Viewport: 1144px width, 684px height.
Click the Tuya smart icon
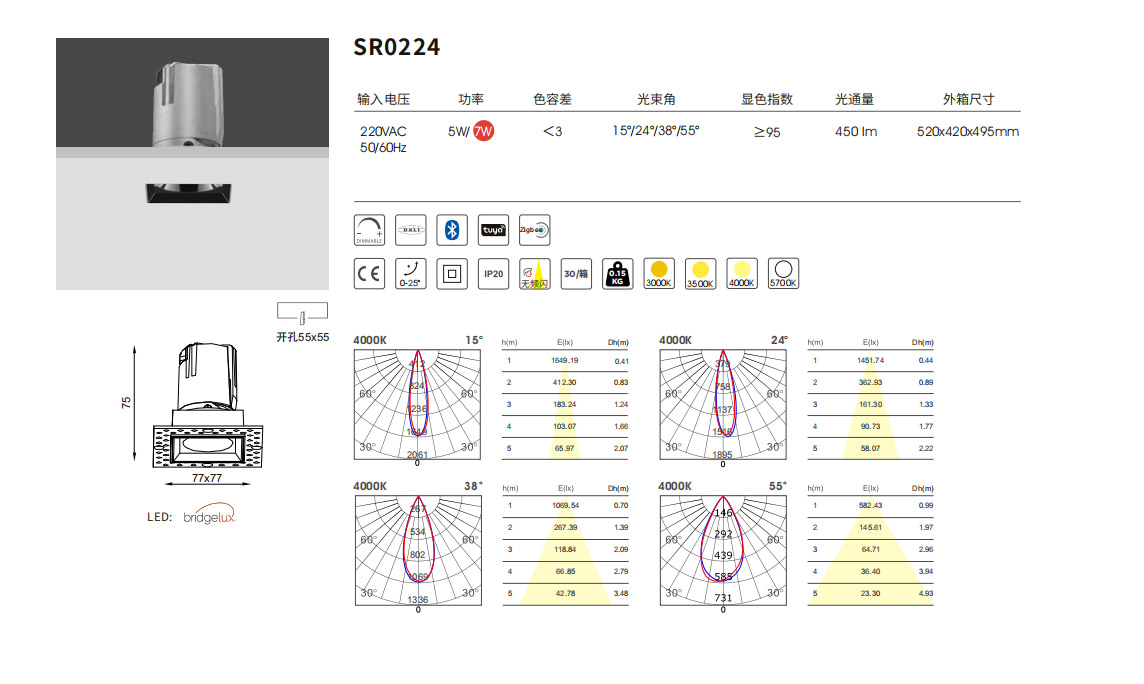tap(493, 230)
